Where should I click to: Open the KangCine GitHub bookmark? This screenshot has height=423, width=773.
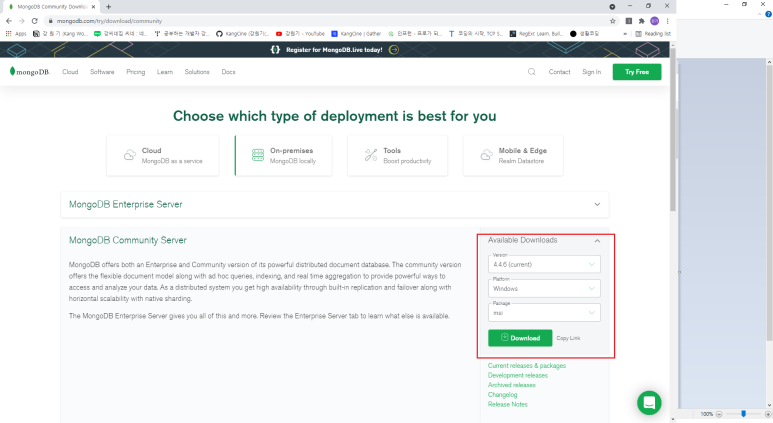[x=243, y=34]
